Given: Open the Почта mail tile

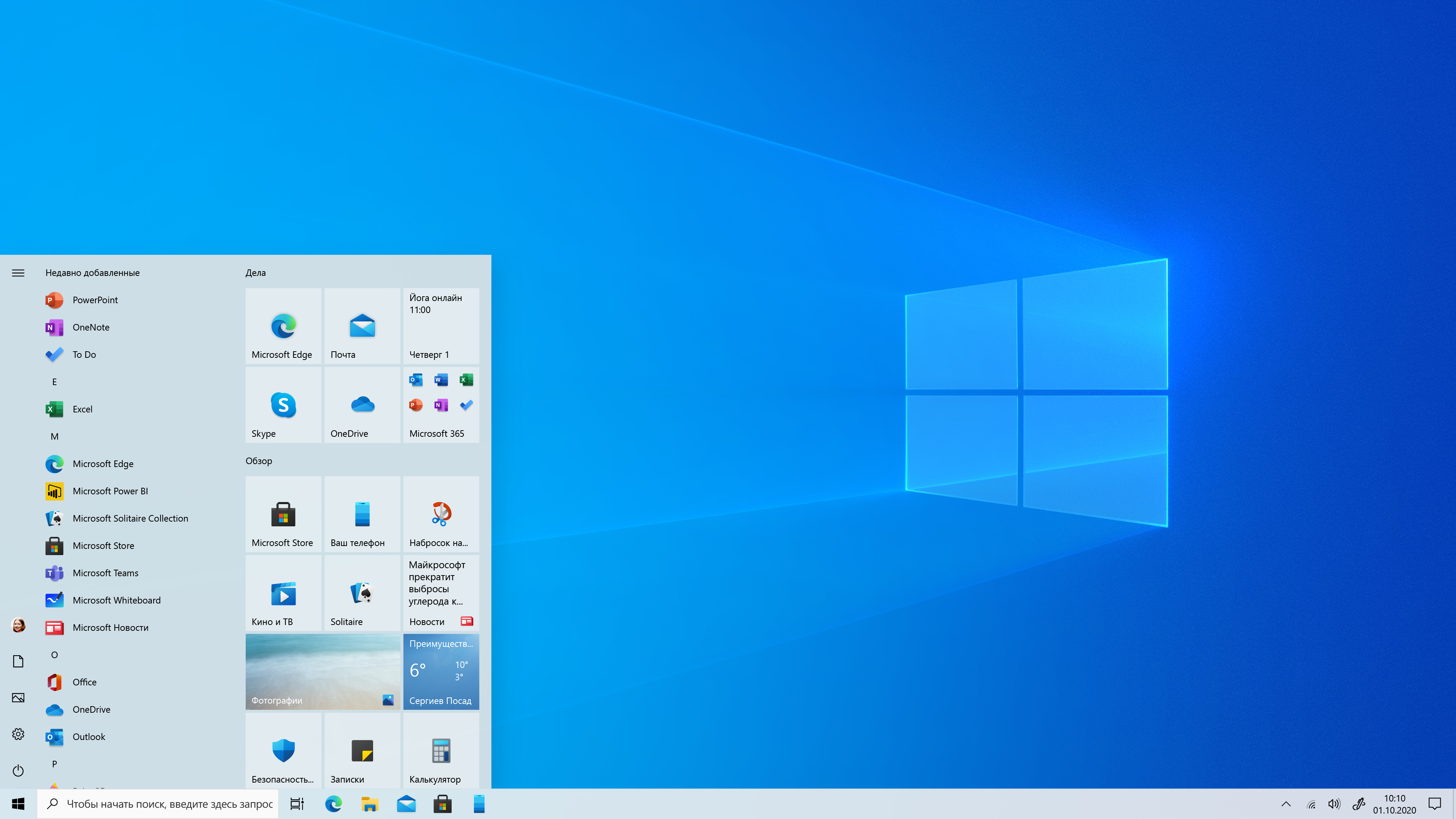Looking at the screenshot, I should tap(362, 325).
